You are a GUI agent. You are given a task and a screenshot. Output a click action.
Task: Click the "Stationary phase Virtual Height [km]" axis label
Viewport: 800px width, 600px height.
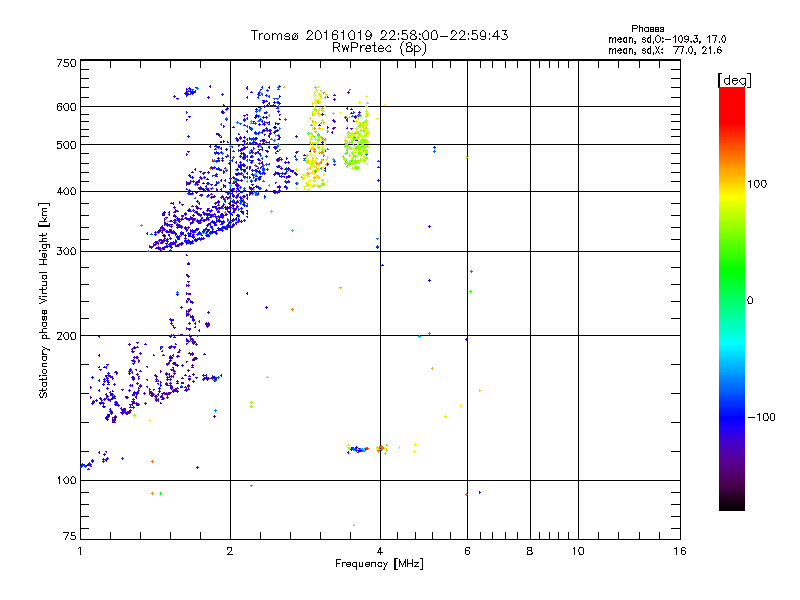pyautogui.click(x=44, y=301)
